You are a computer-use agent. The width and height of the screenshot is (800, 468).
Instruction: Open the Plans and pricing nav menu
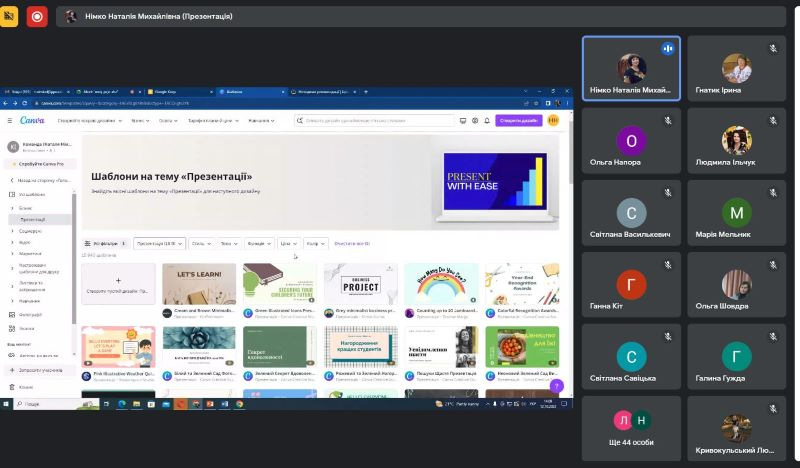[213, 120]
